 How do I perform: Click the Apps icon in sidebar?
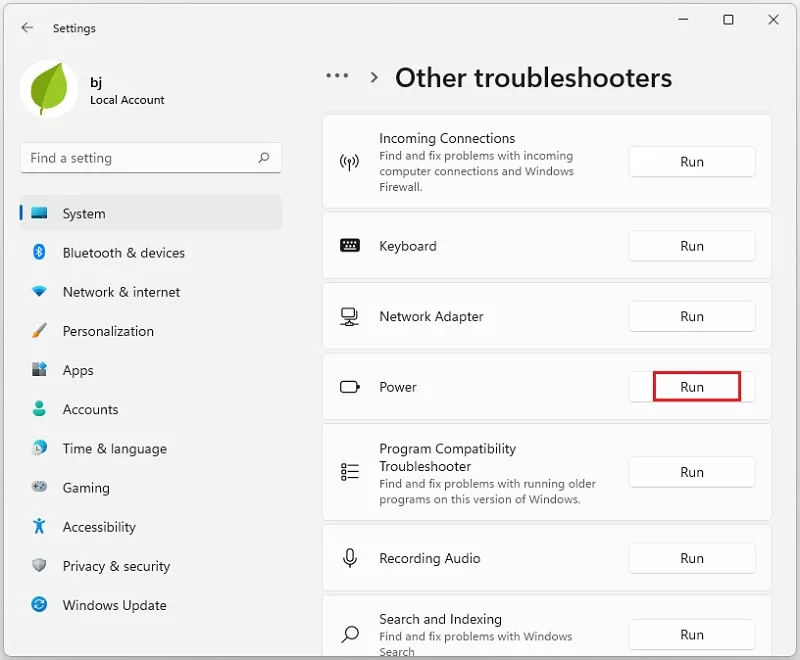coord(39,369)
